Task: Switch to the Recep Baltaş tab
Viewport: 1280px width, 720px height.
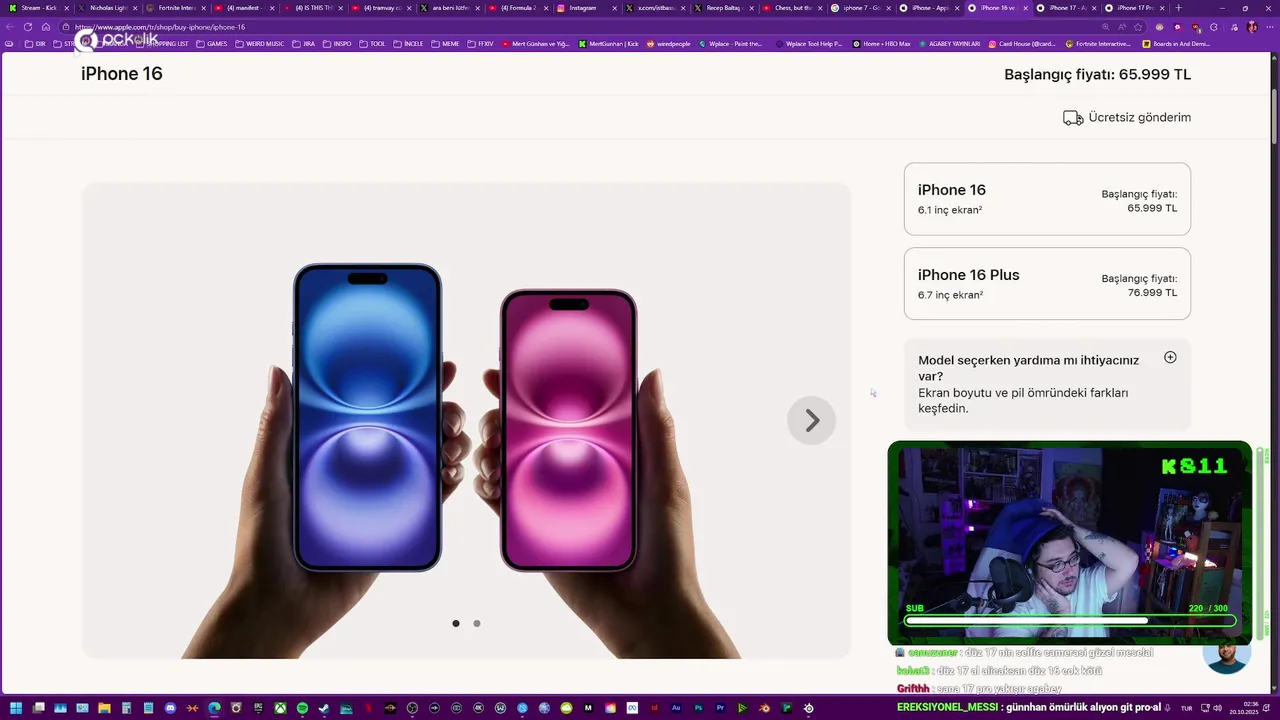Action: tap(724, 8)
